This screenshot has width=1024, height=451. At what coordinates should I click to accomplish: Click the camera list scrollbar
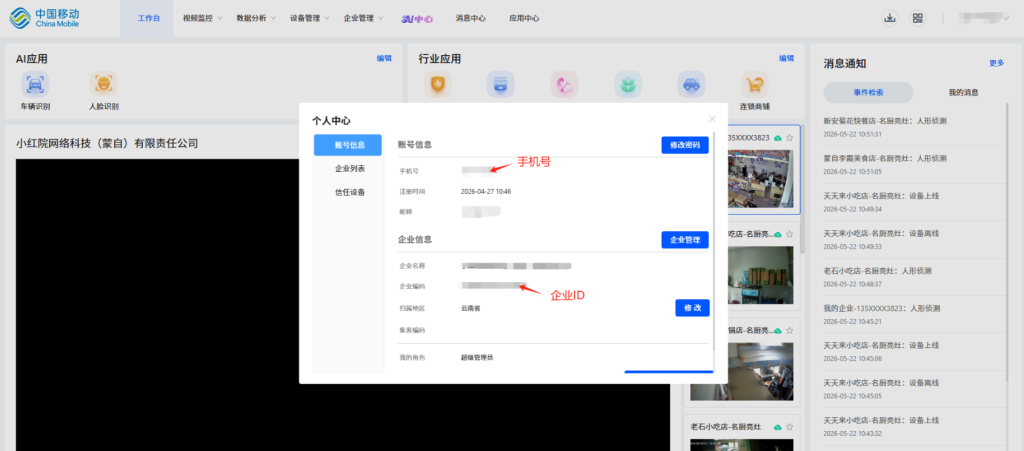pos(803,189)
